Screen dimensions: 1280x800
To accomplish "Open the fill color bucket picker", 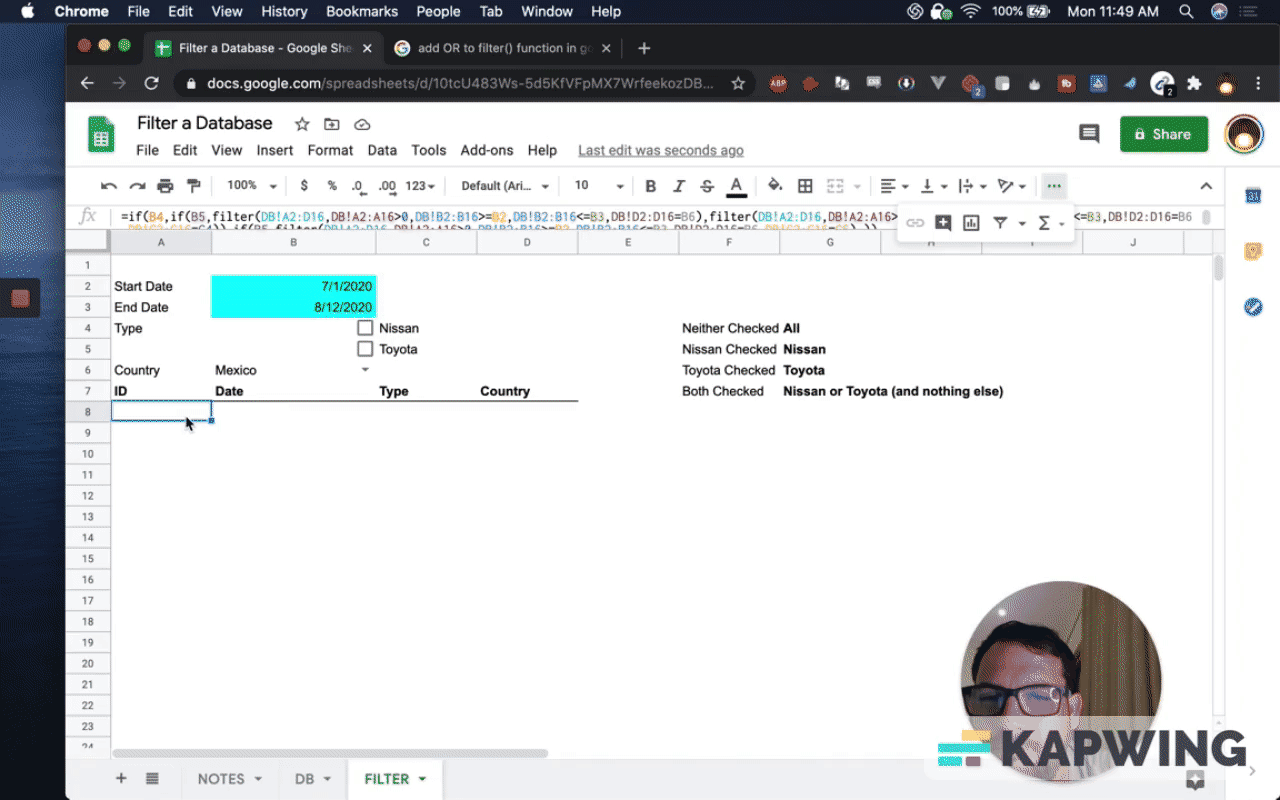I will (x=775, y=186).
